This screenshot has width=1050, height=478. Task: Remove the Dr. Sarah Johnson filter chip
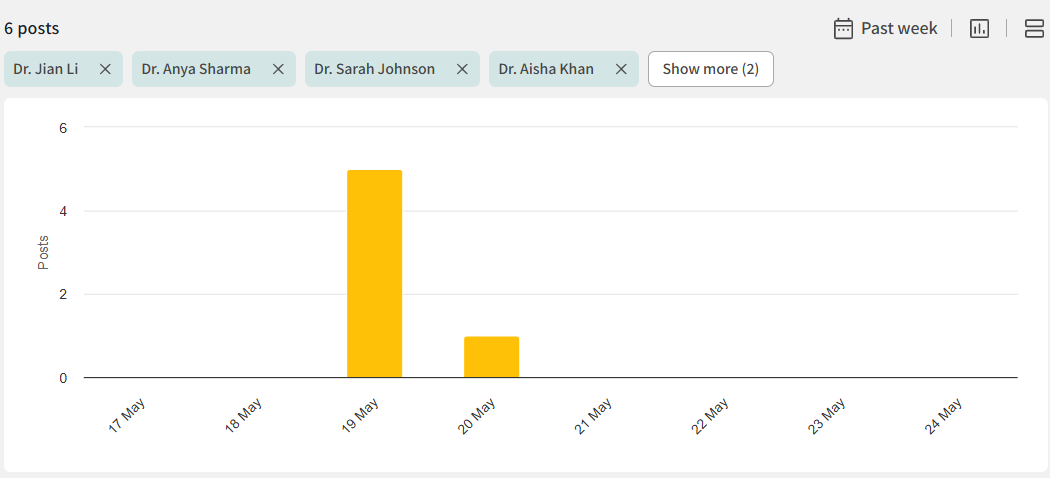(x=462, y=69)
